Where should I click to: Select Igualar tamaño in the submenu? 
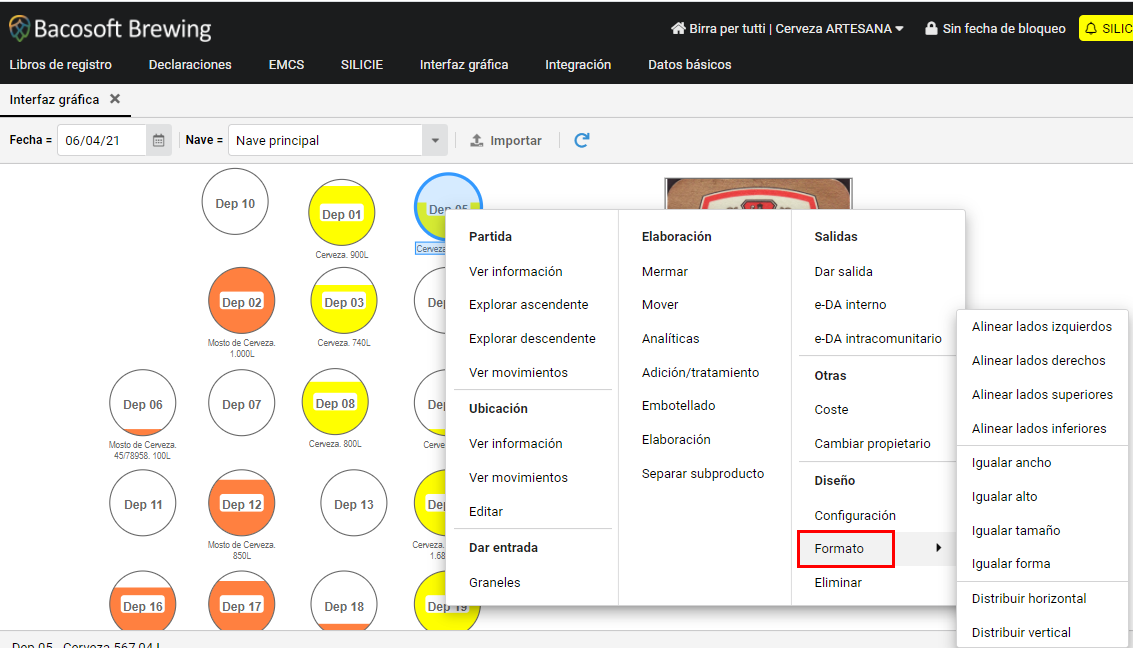pyautogui.click(x=1016, y=530)
